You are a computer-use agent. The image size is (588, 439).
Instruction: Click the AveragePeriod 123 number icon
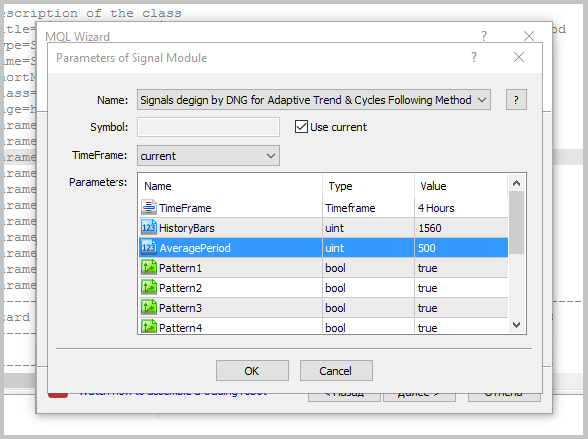click(x=149, y=247)
